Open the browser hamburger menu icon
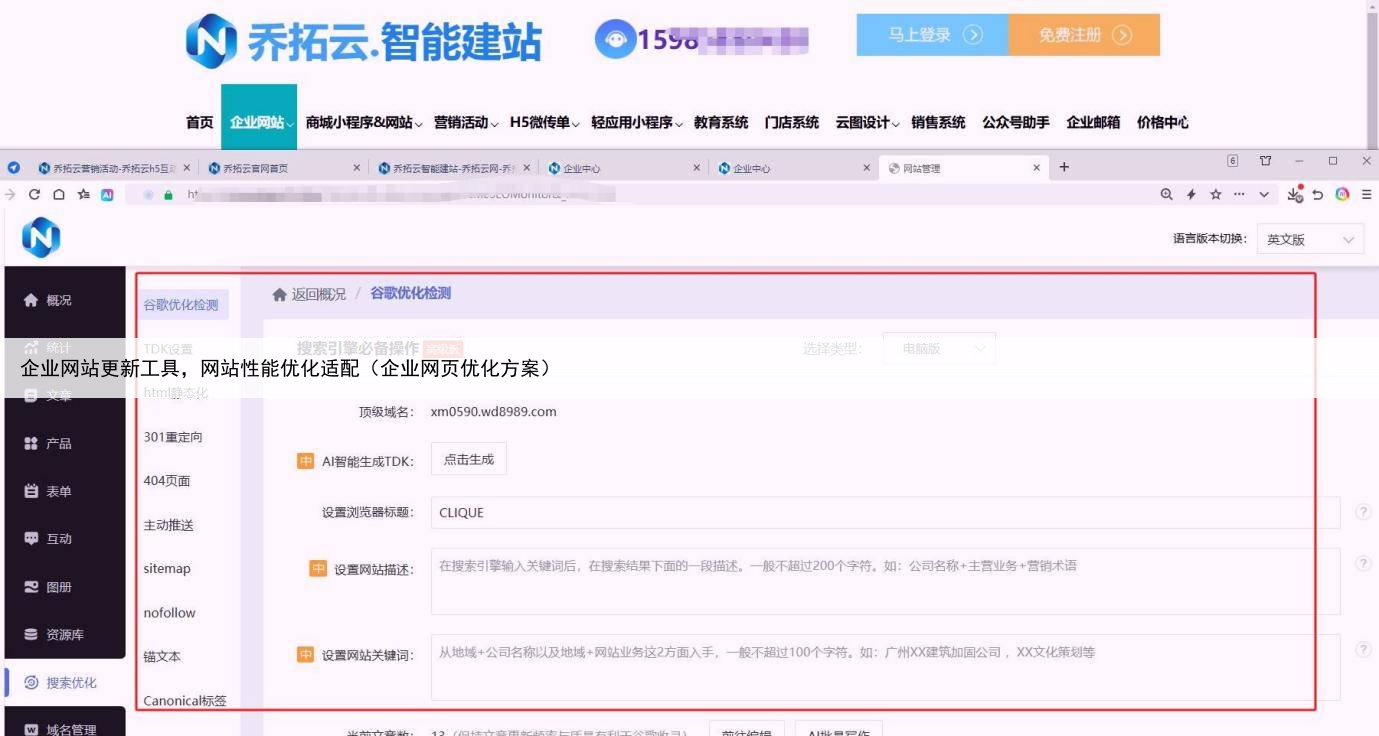 pos(1366,195)
